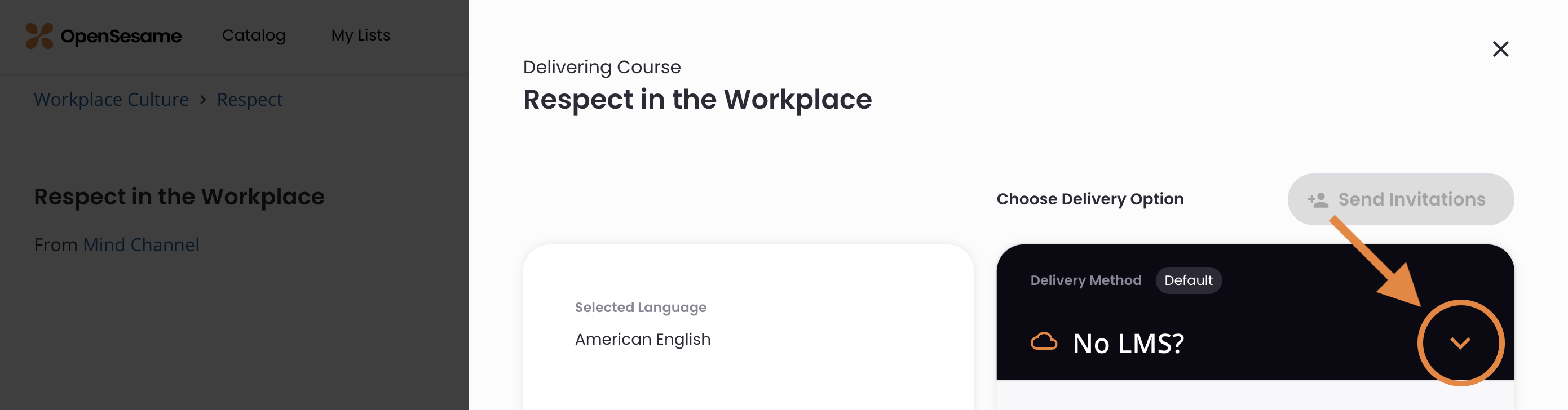The height and width of the screenshot is (410, 1568).
Task: Visit the Mind Channel publisher link
Action: (x=140, y=244)
